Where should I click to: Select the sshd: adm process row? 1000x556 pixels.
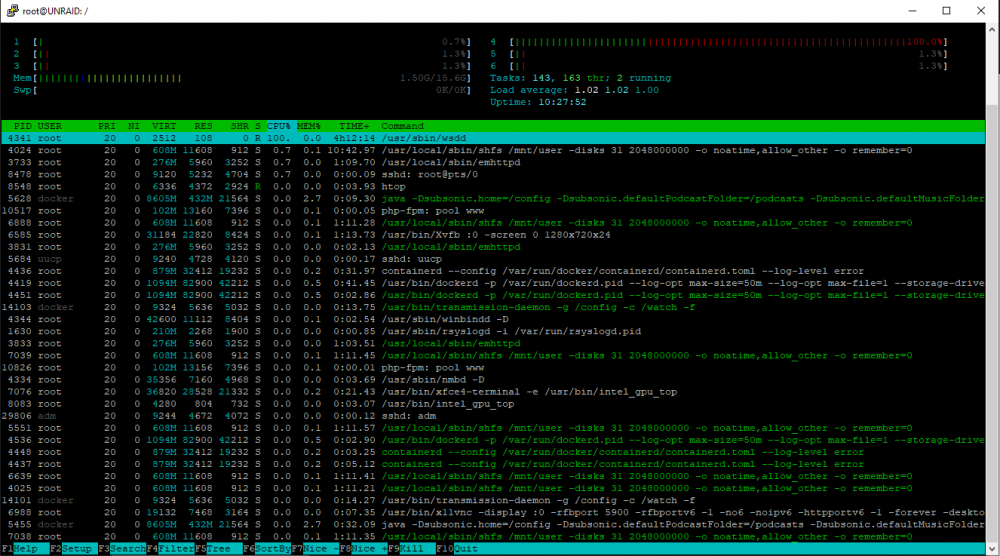(493, 416)
